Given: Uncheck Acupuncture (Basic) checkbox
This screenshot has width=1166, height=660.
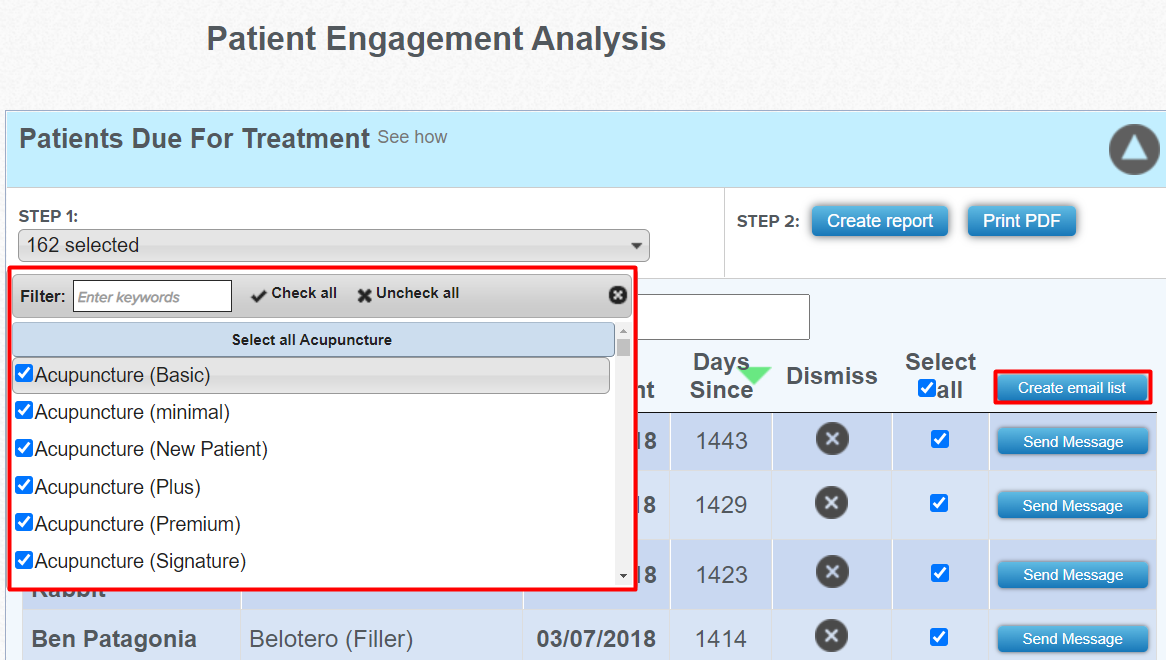Looking at the screenshot, I should click(25, 374).
